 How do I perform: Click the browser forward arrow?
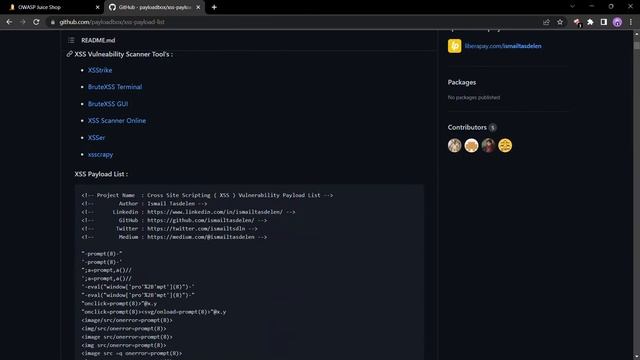pos(22,22)
